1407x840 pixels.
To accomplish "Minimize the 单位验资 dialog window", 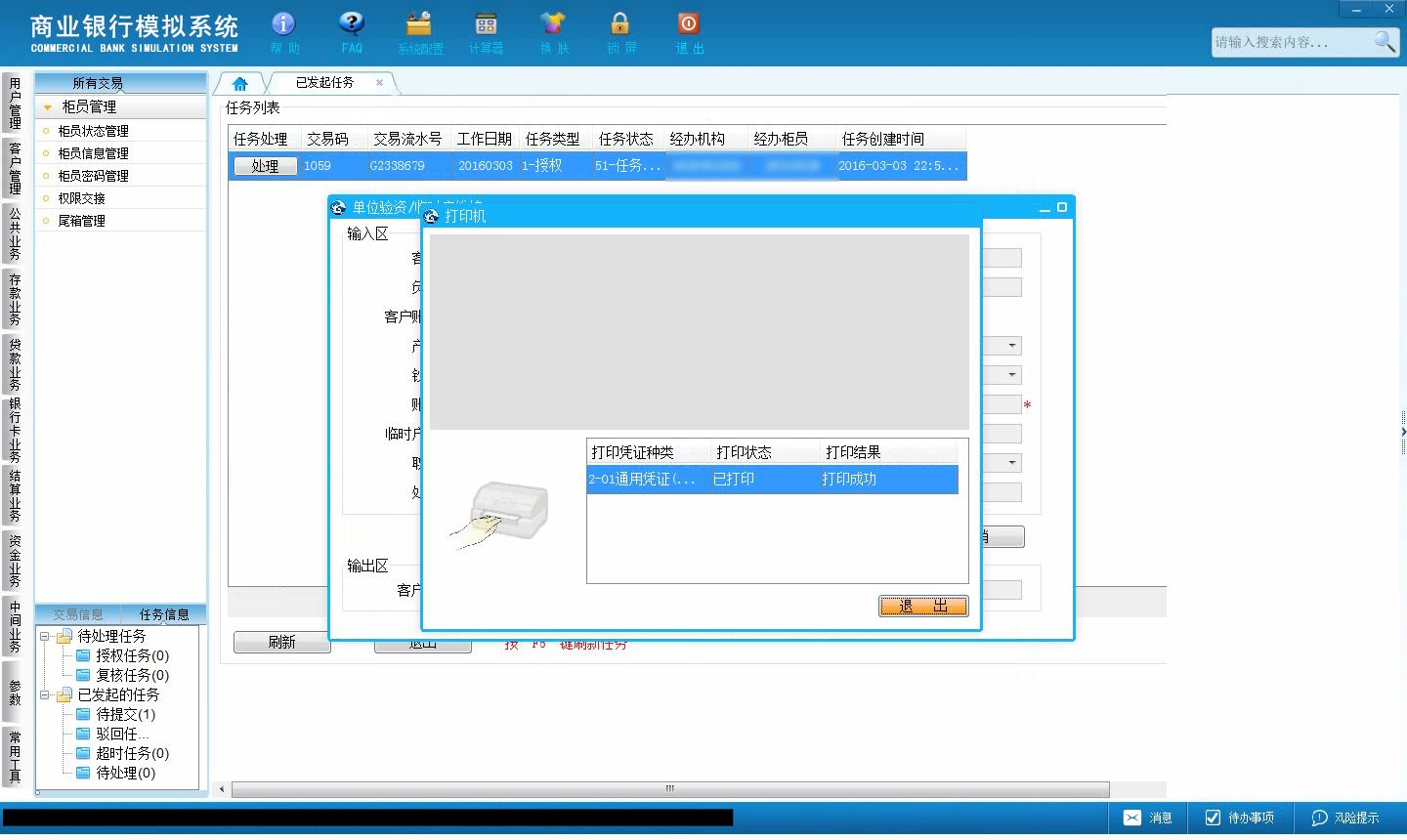I will (x=1045, y=208).
